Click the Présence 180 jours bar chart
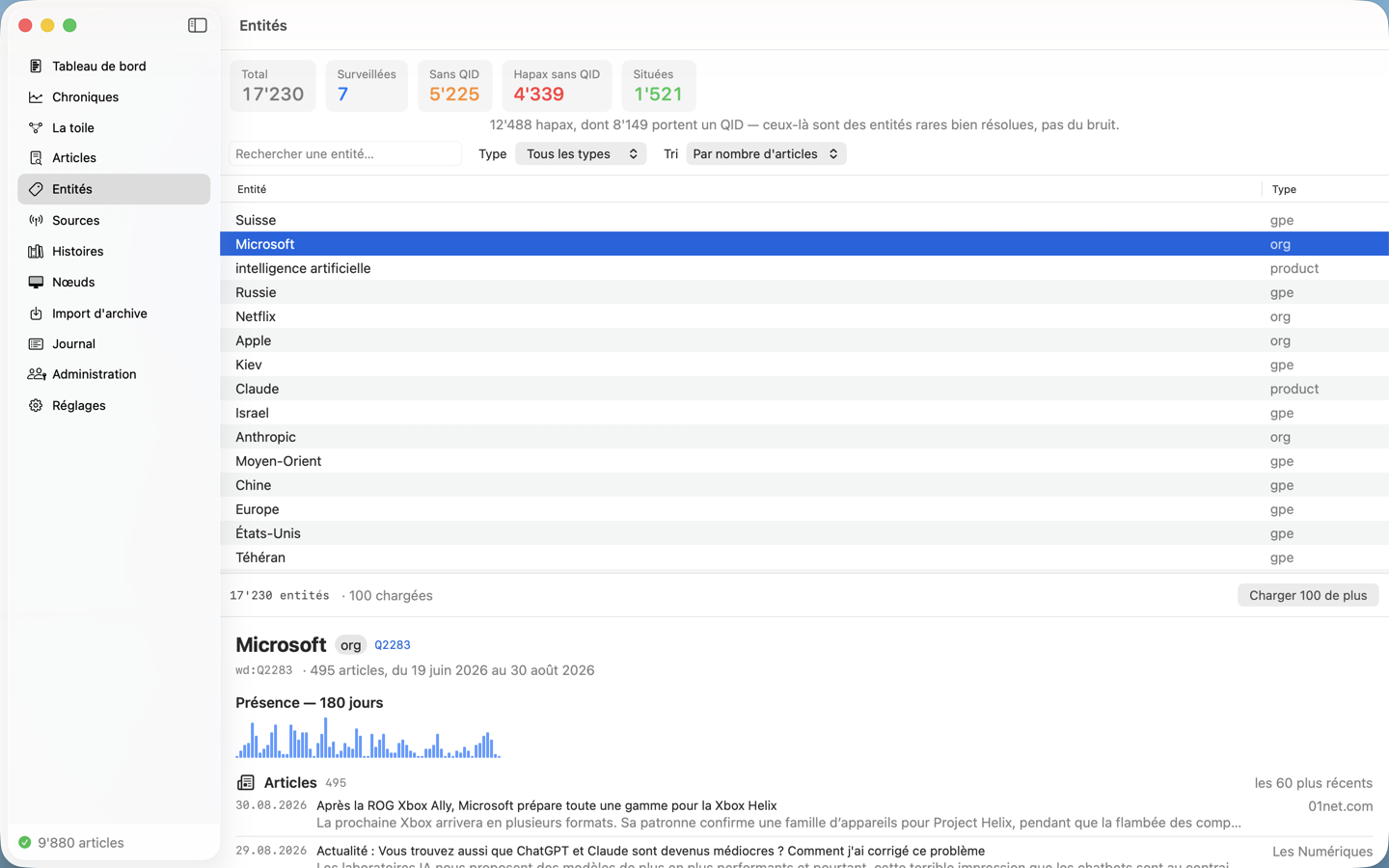 [368, 738]
